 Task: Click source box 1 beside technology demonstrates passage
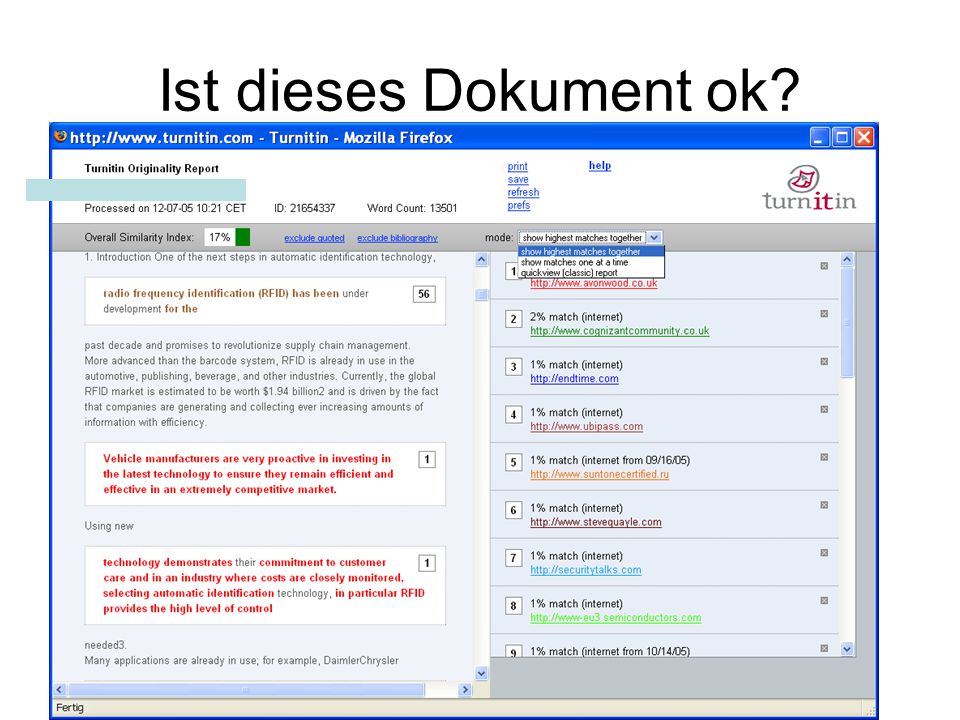pos(427,563)
